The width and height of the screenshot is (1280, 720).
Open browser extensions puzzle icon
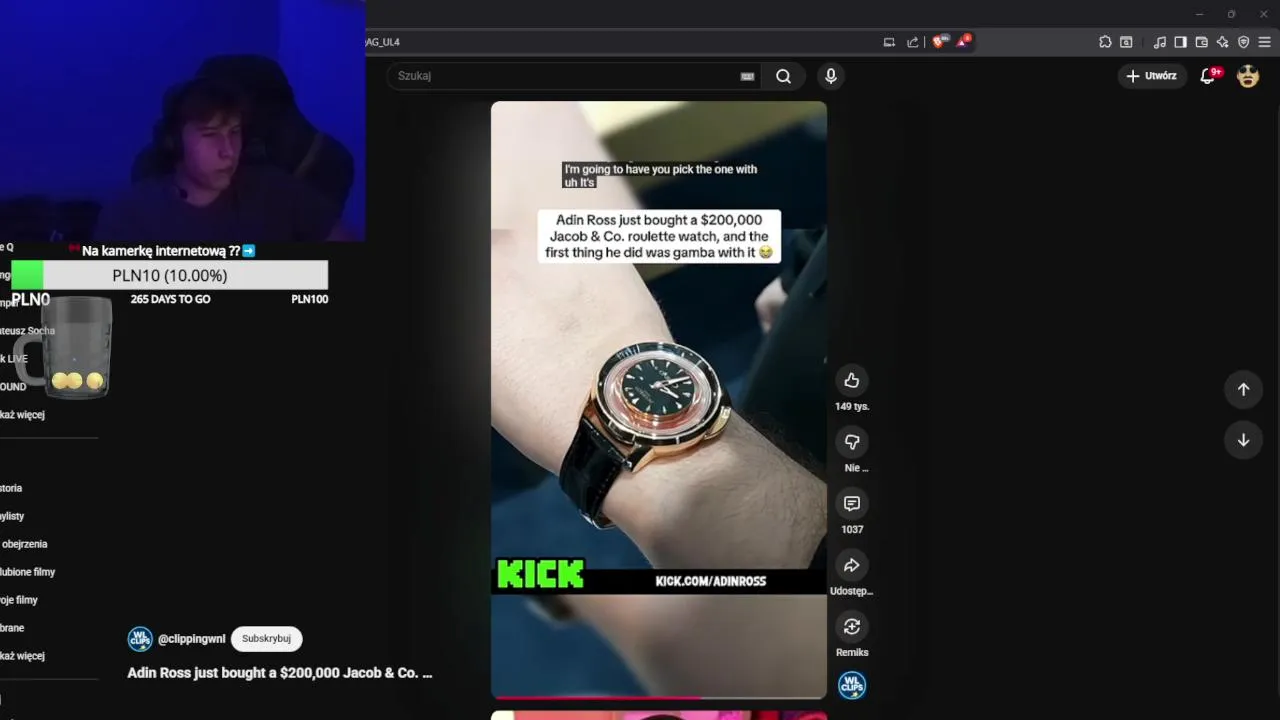[x=1105, y=42]
